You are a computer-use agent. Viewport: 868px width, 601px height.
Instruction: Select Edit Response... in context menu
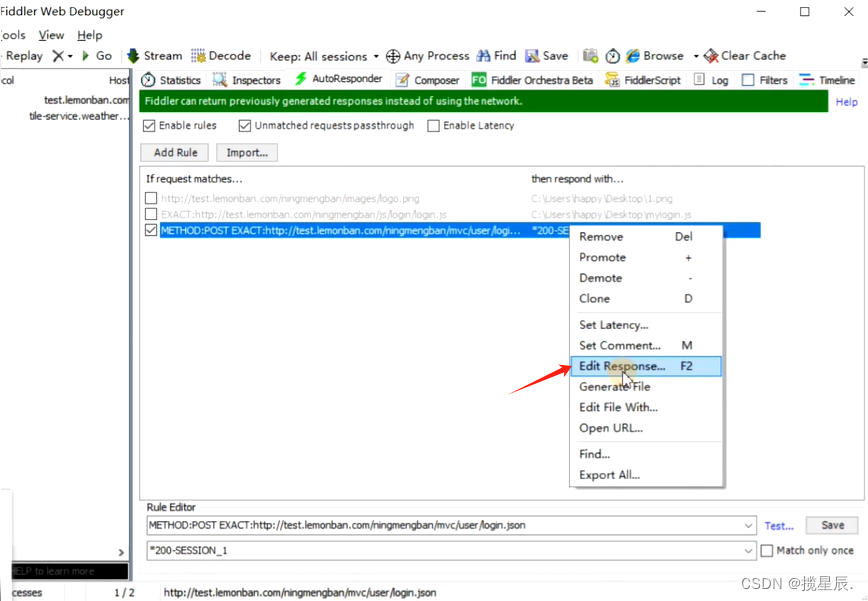pos(646,366)
